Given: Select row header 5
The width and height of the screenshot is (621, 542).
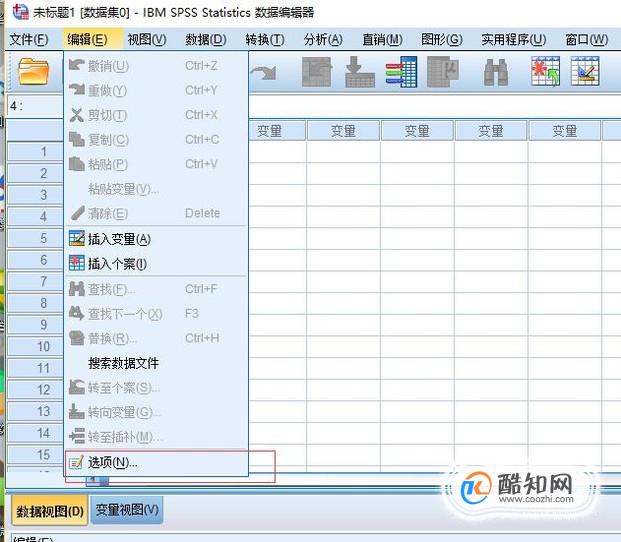Looking at the screenshot, I should coord(35,238).
